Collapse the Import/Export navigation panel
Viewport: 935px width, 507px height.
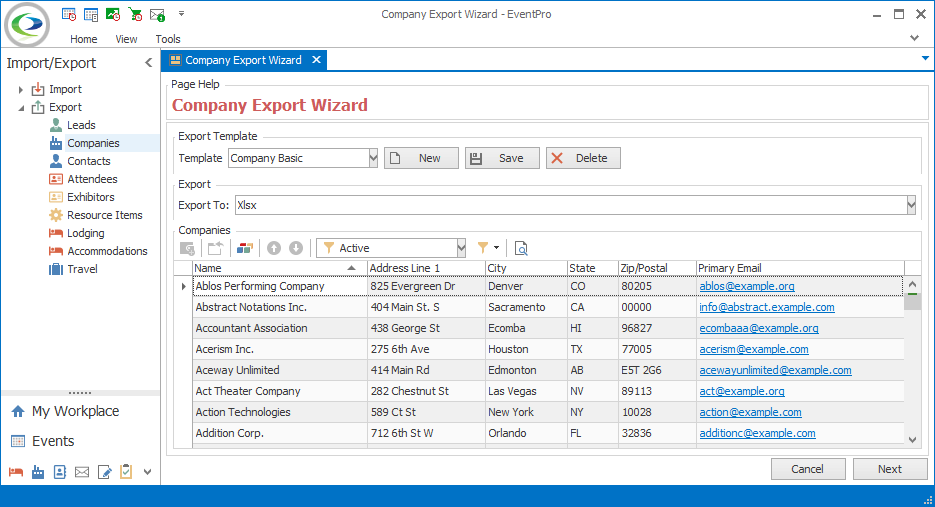tap(148, 63)
